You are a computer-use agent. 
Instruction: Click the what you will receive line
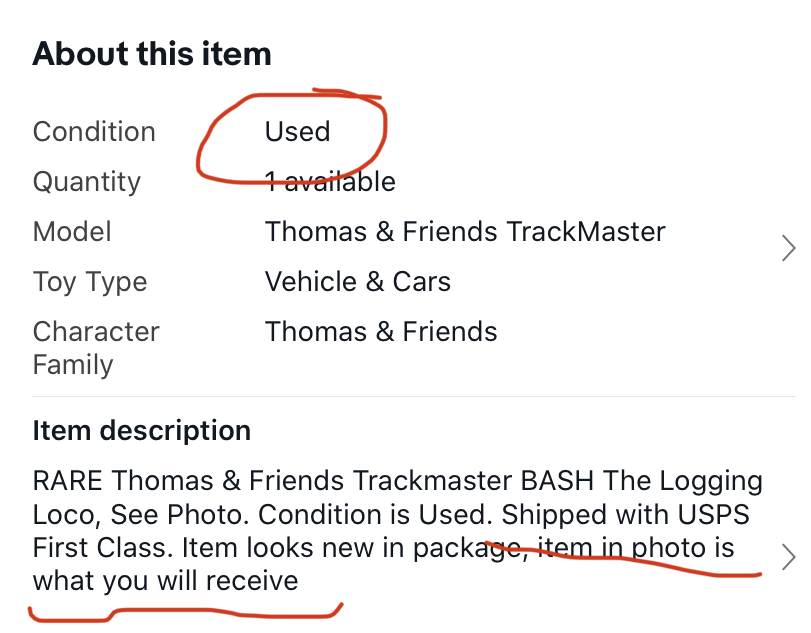[x=165, y=581]
